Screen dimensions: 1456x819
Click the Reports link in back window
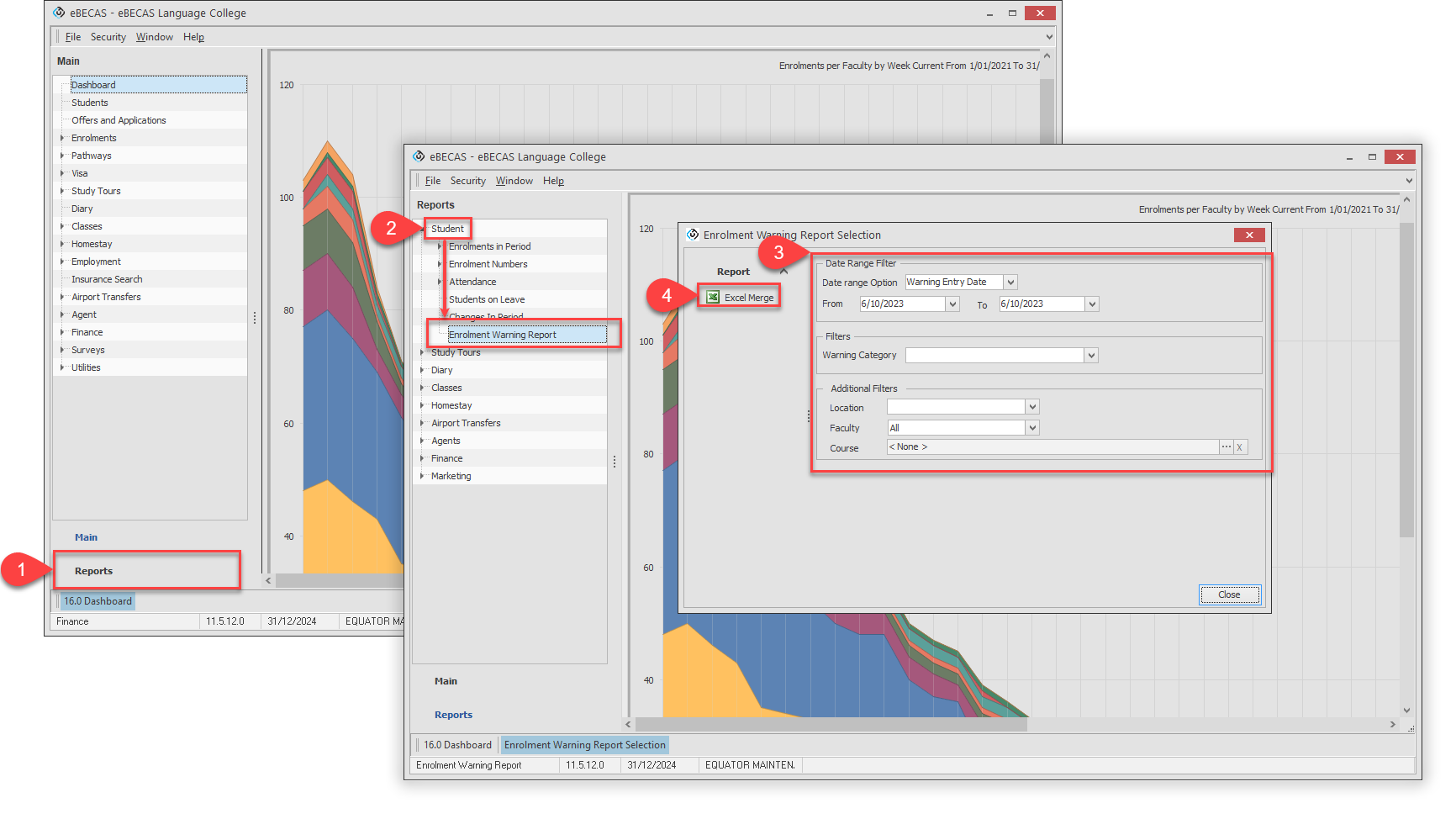(x=93, y=571)
